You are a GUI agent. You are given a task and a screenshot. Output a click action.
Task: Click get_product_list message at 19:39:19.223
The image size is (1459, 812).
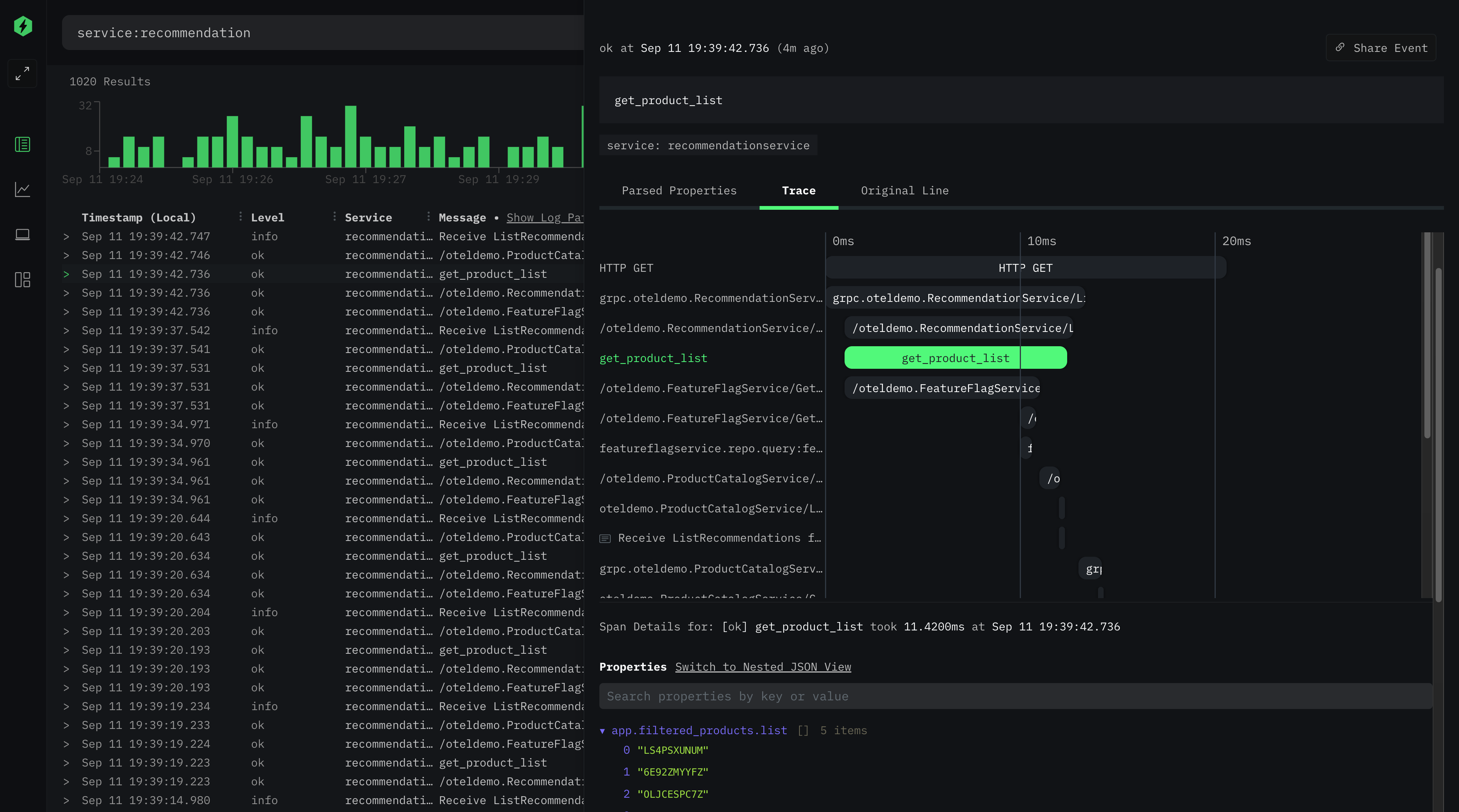click(493, 763)
